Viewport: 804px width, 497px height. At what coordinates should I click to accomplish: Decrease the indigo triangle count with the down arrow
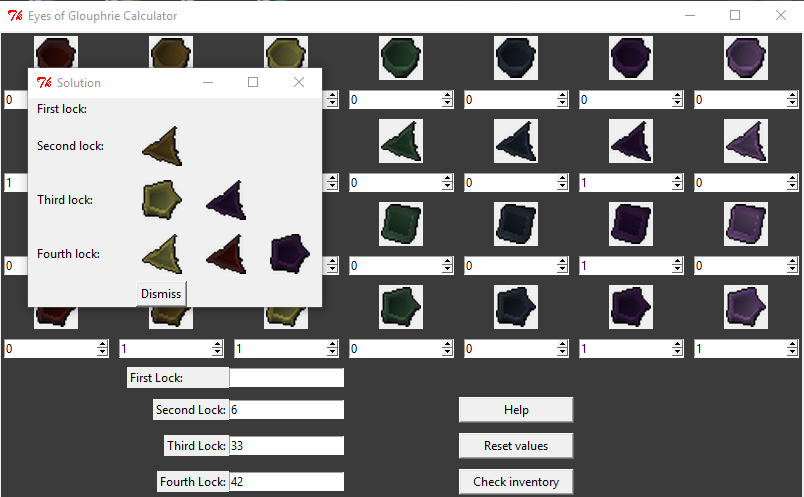(x=677, y=187)
